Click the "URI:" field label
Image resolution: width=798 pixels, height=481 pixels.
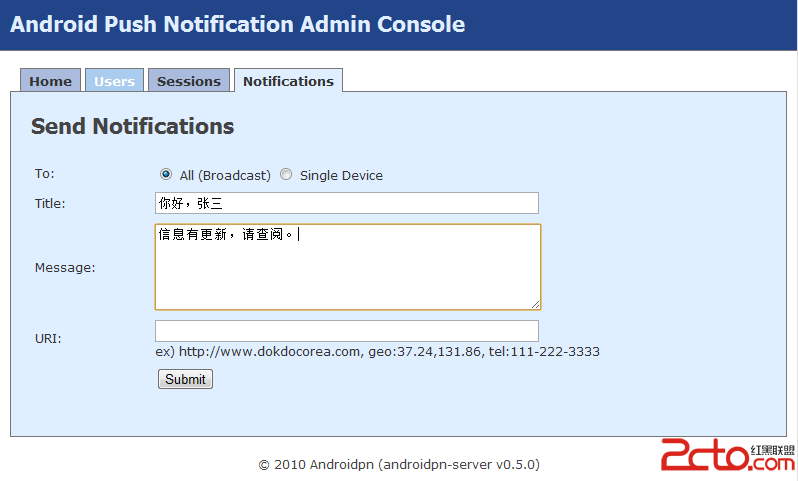(48, 338)
